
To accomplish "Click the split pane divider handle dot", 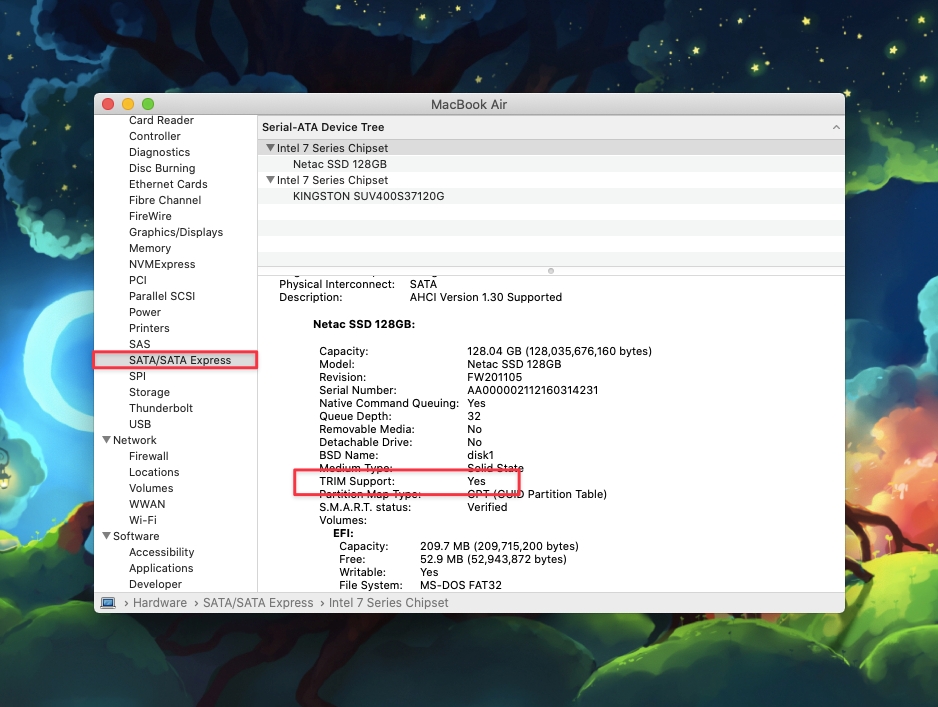I will coord(551,270).
